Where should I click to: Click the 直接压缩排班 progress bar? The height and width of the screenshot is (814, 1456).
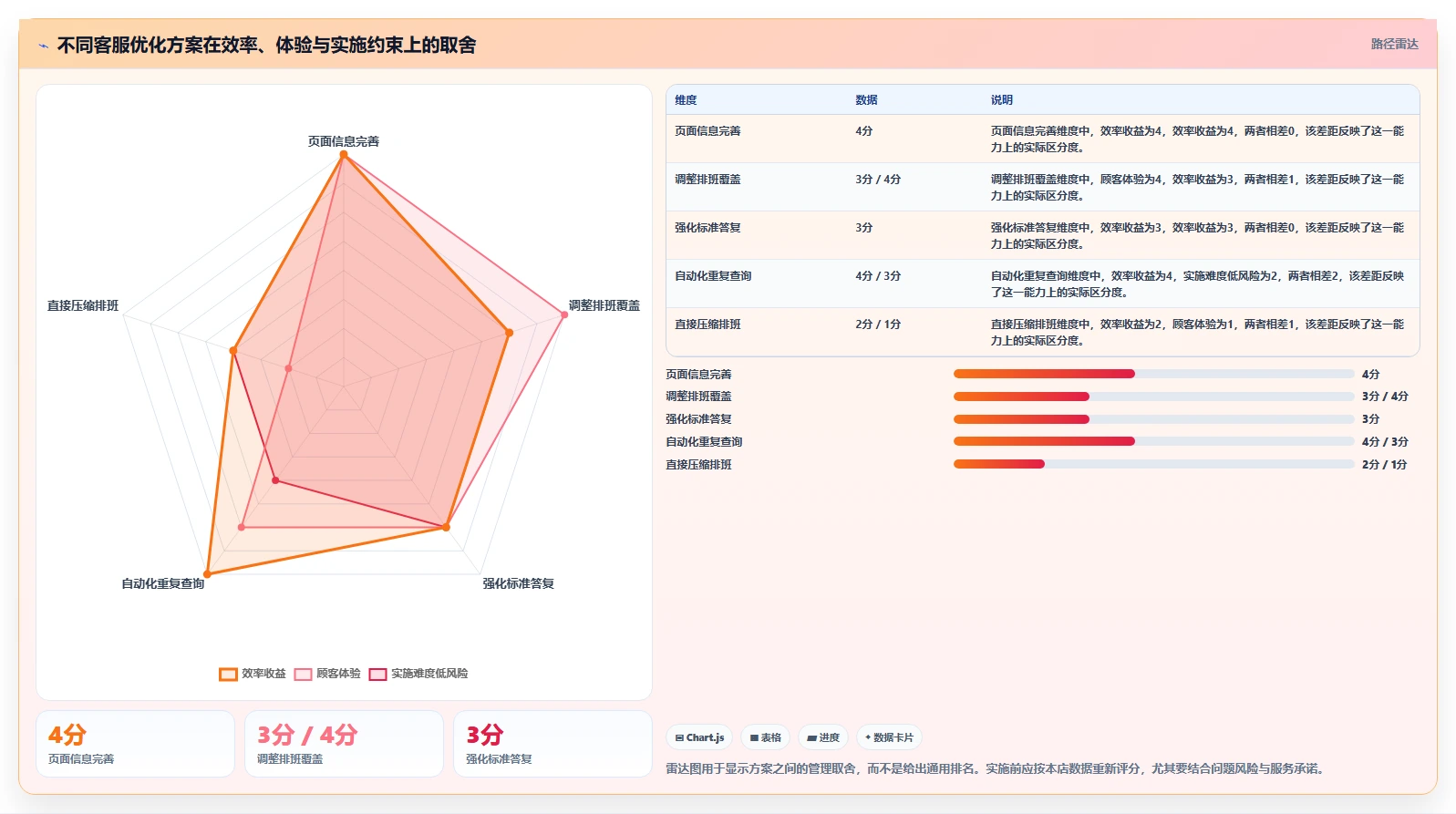click(x=1153, y=464)
